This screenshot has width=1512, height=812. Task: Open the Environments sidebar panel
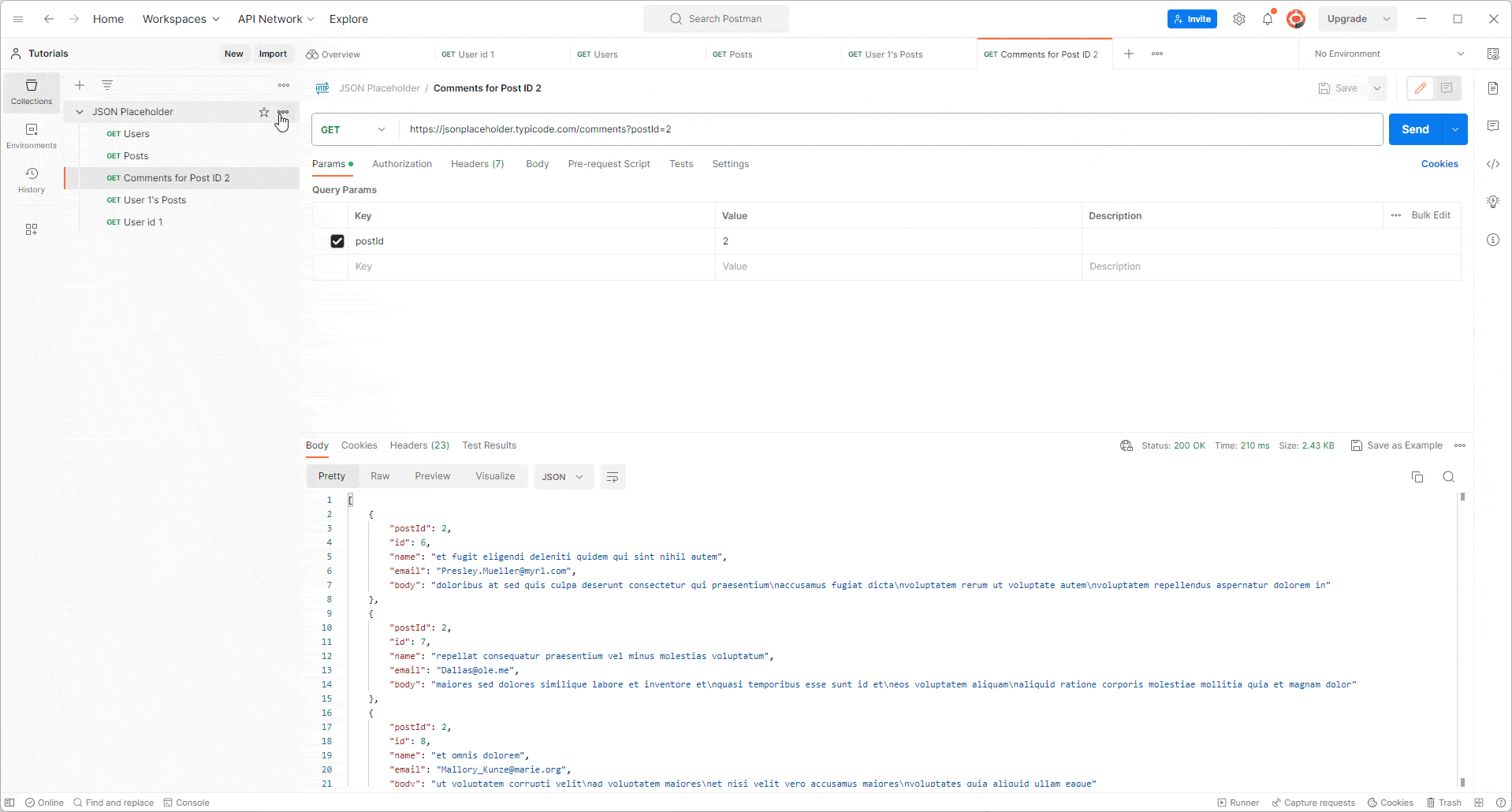tap(32, 136)
